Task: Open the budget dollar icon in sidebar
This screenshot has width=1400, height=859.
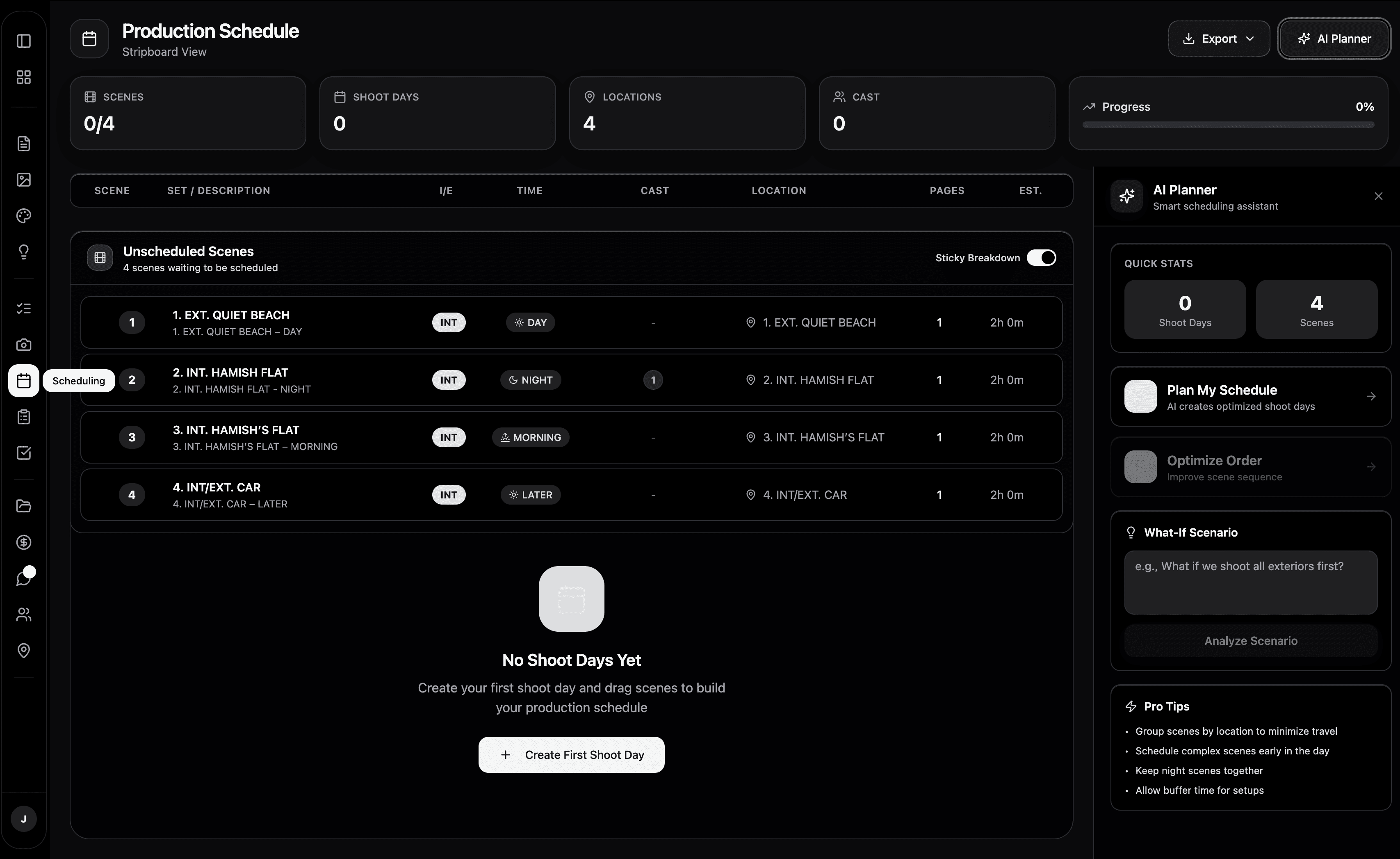Action: click(x=23, y=542)
